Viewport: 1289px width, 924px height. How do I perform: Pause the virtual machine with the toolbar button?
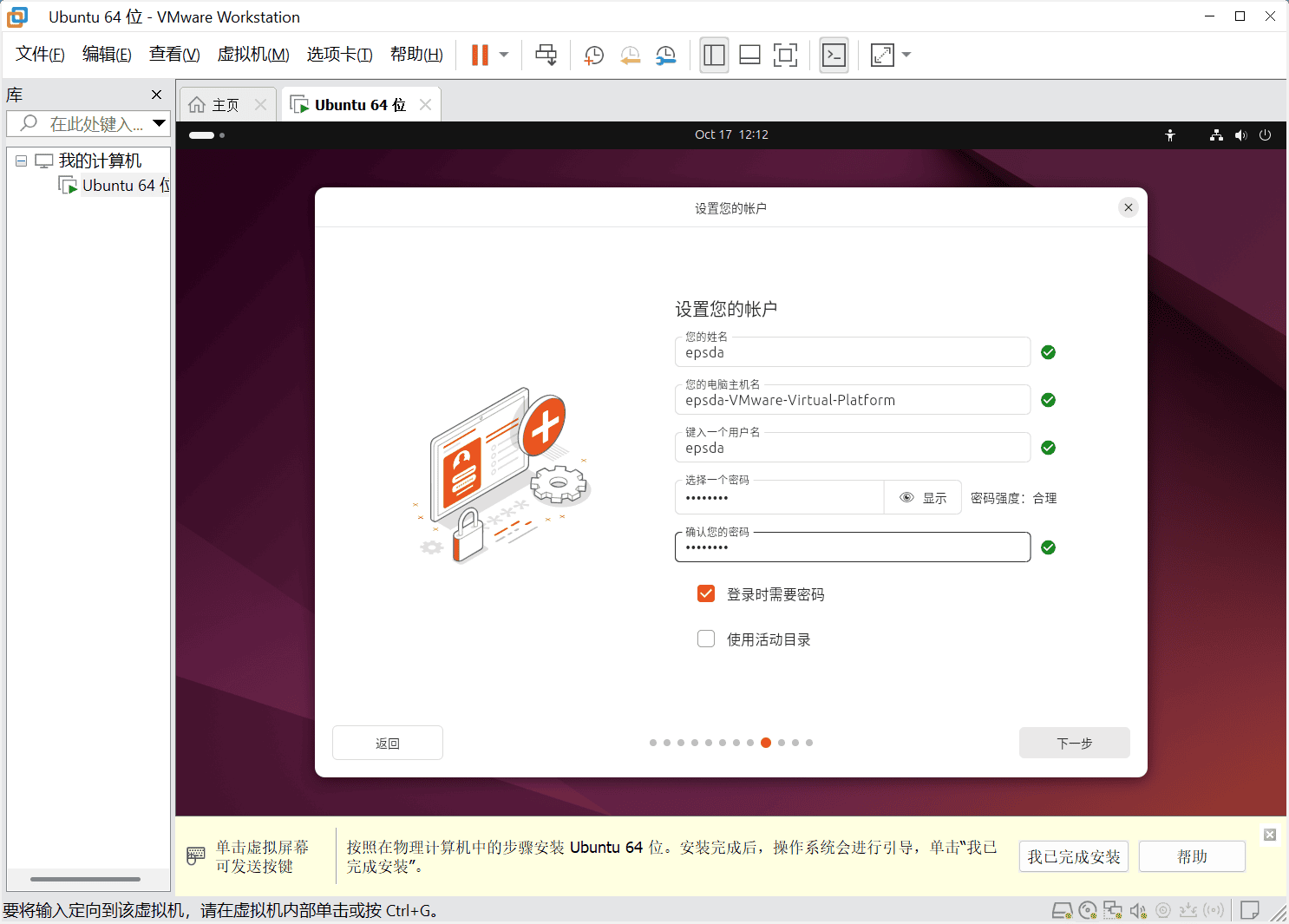pyautogui.click(x=480, y=55)
